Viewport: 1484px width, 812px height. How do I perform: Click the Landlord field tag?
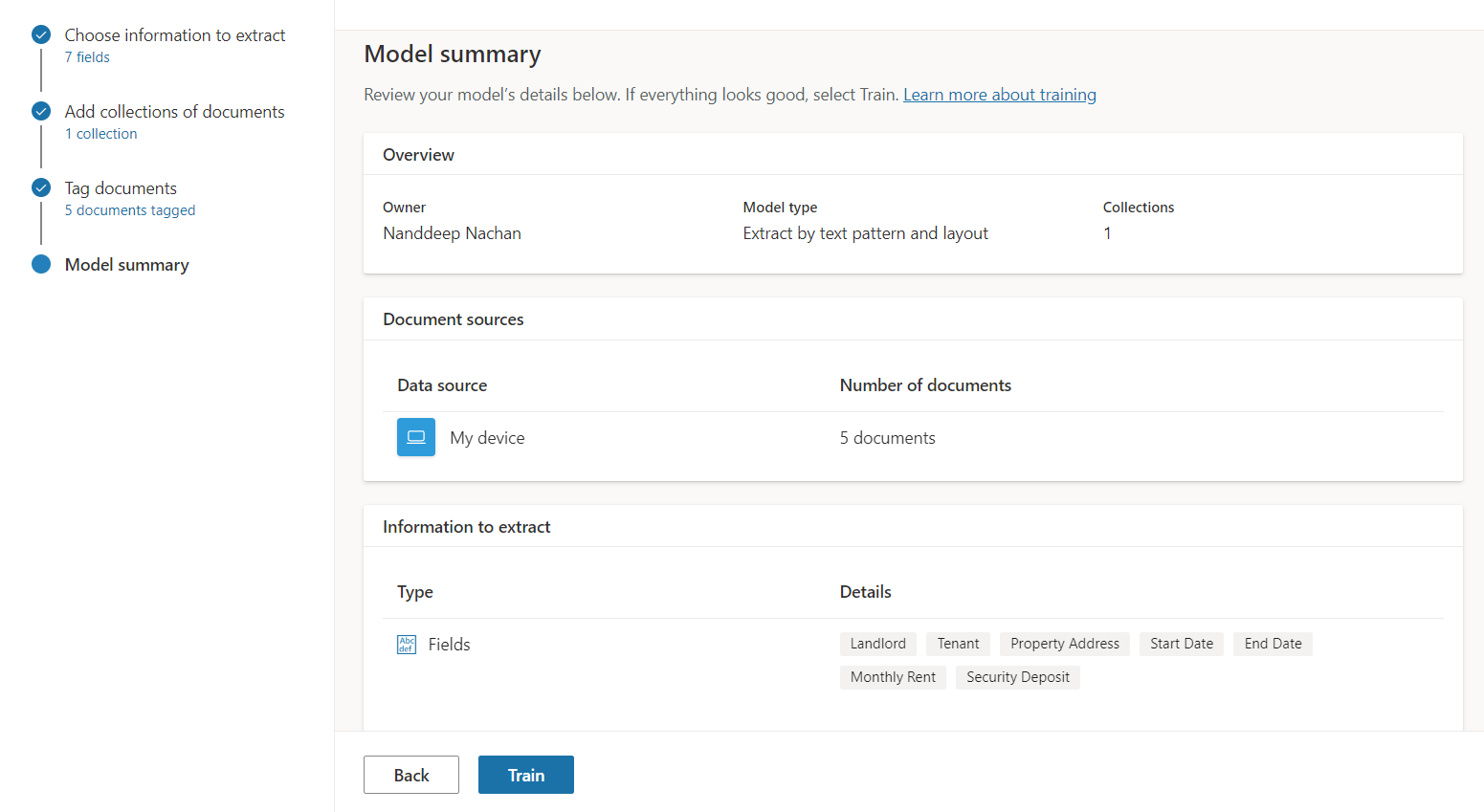tap(877, 644)
